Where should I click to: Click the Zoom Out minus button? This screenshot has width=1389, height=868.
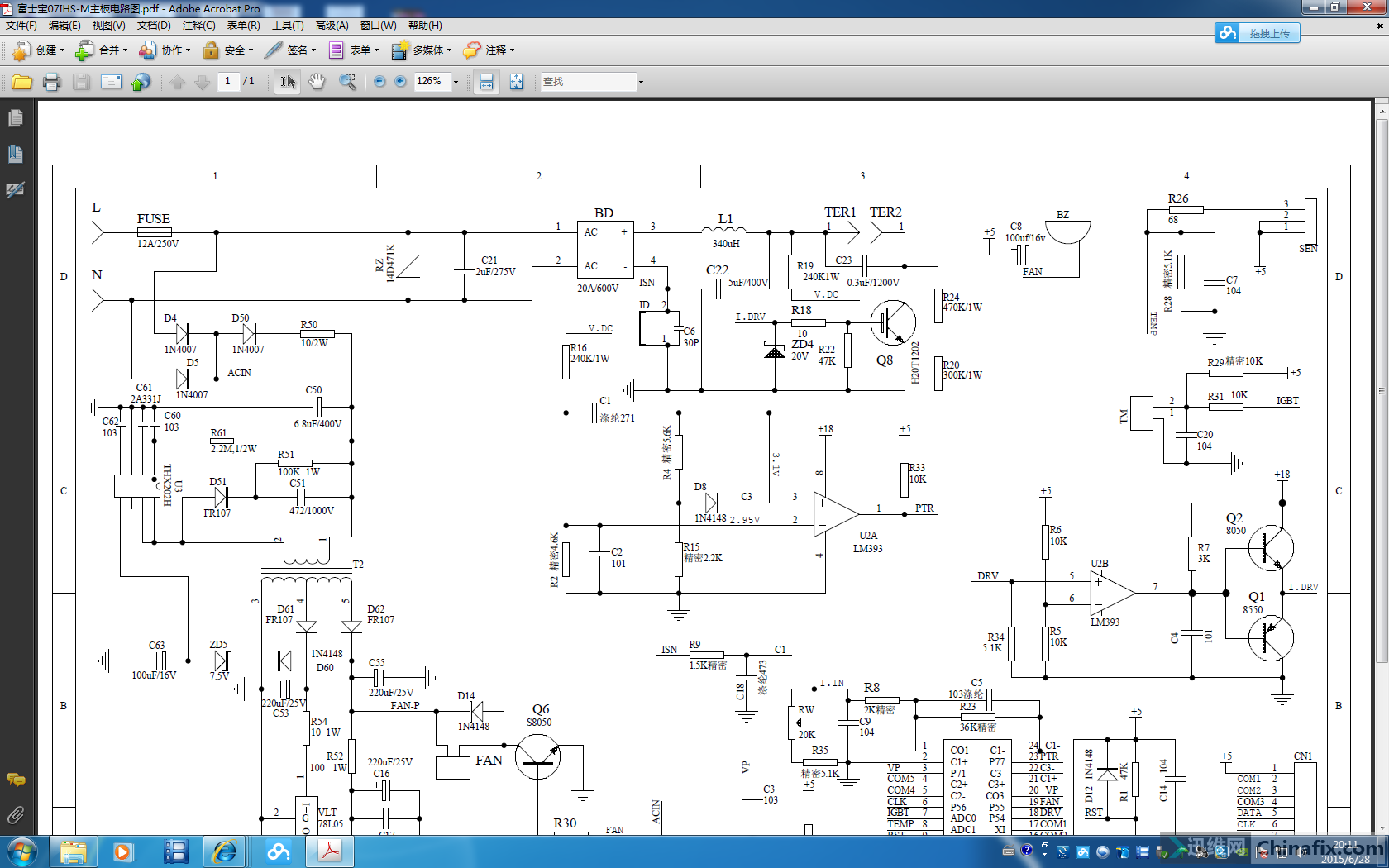click(379, 81)
